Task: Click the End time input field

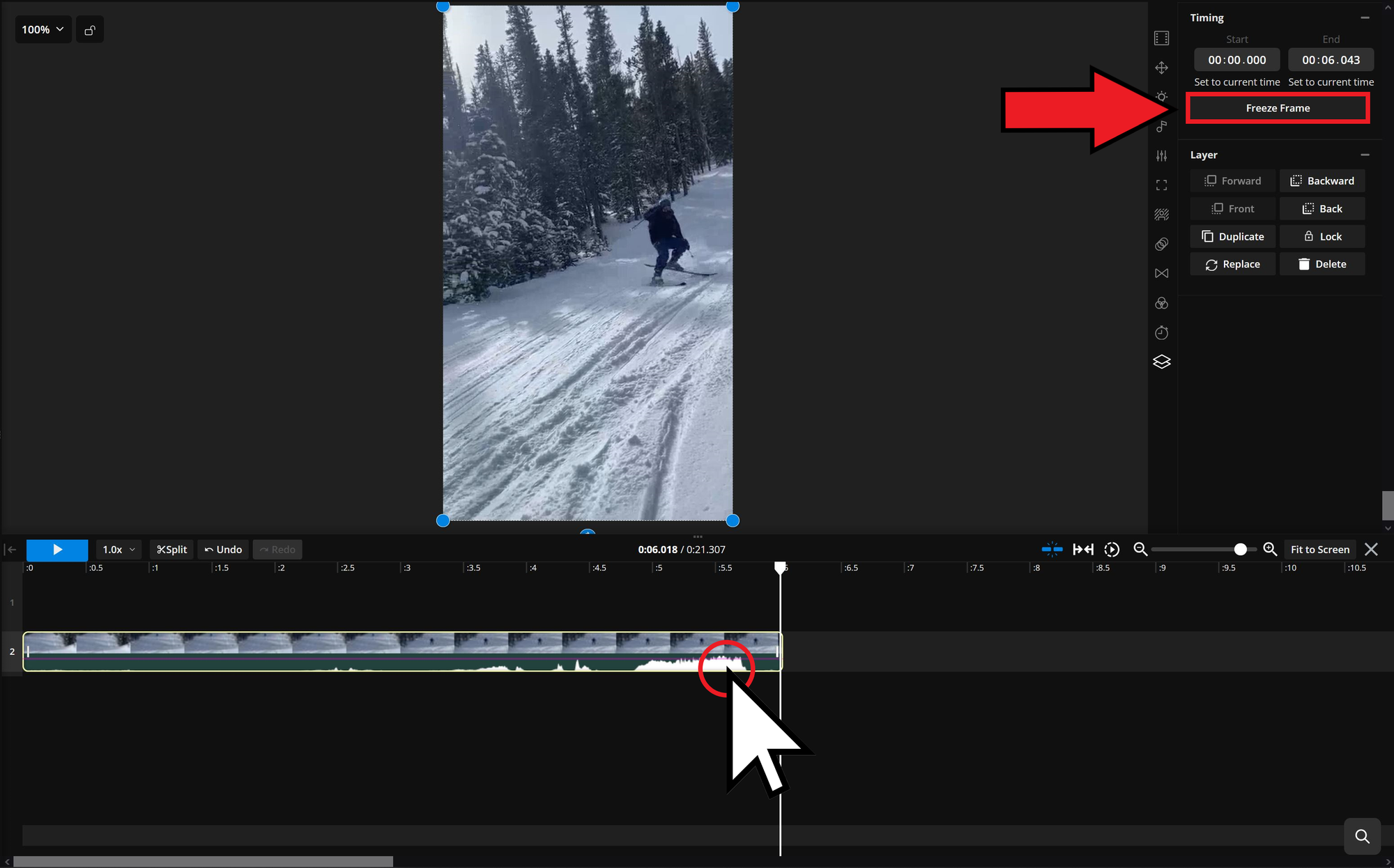Action: point(1331,60)
